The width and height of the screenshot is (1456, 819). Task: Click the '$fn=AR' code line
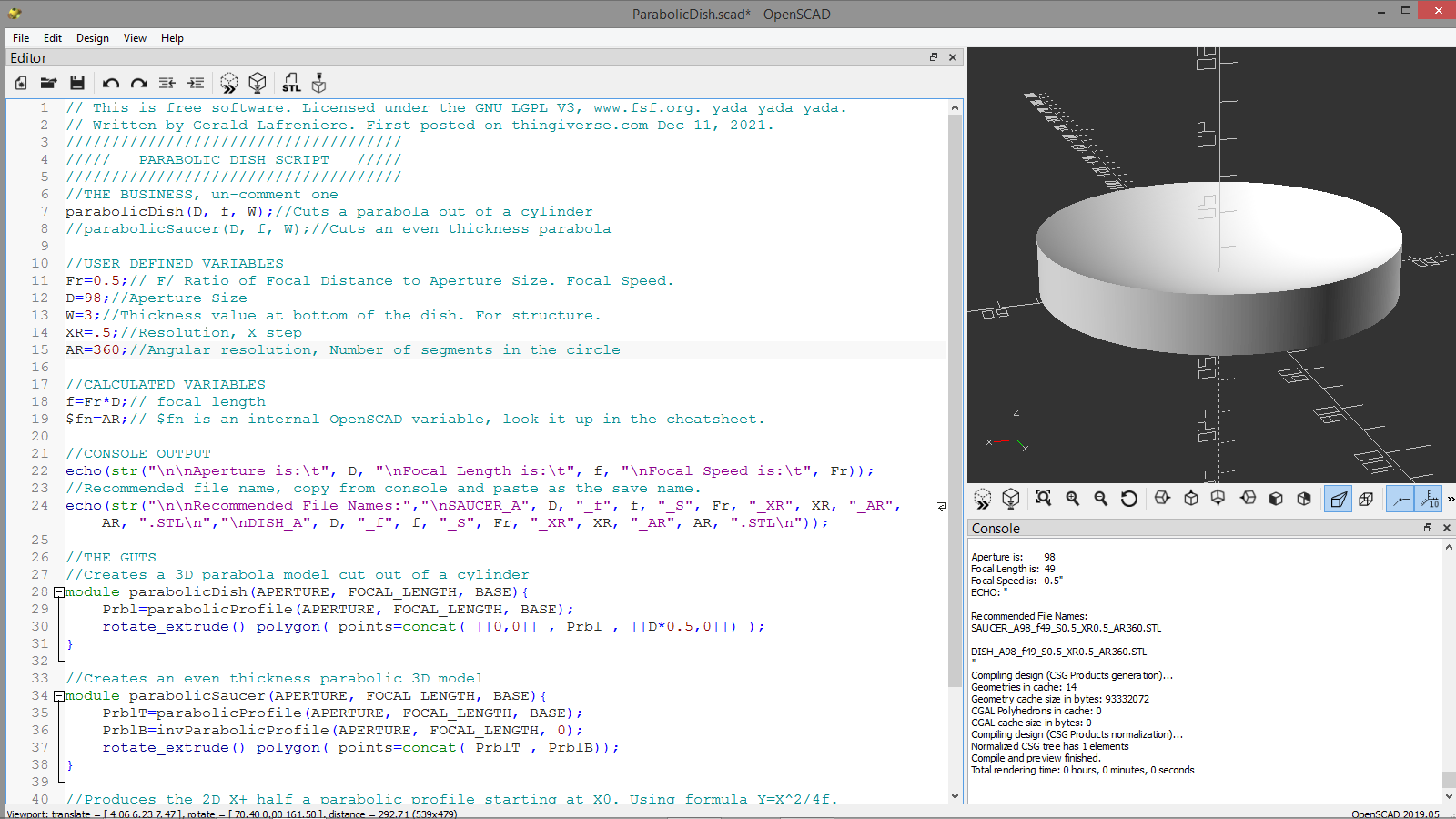coord(415,420)
